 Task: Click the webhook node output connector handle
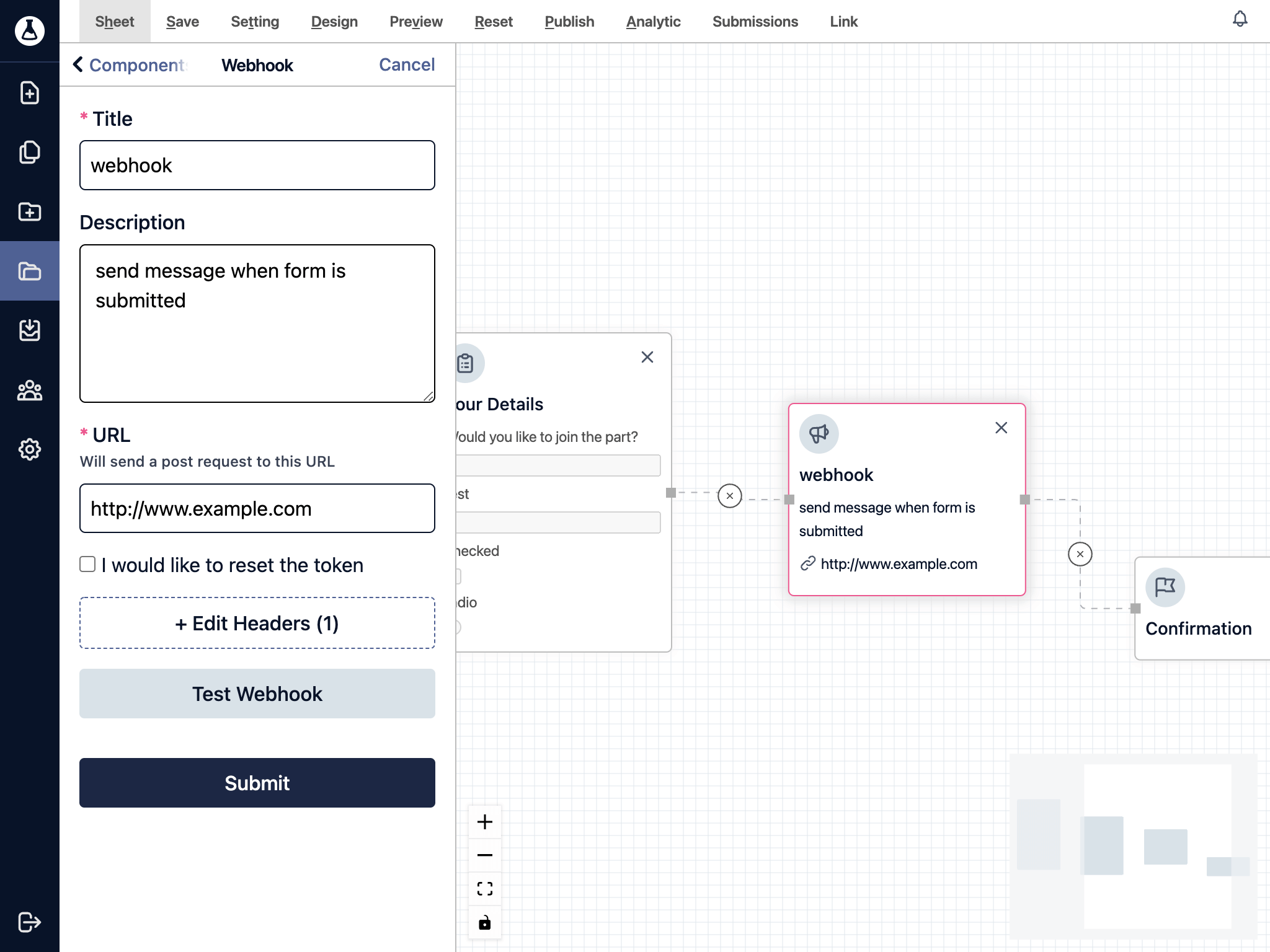pos(1025,500)
